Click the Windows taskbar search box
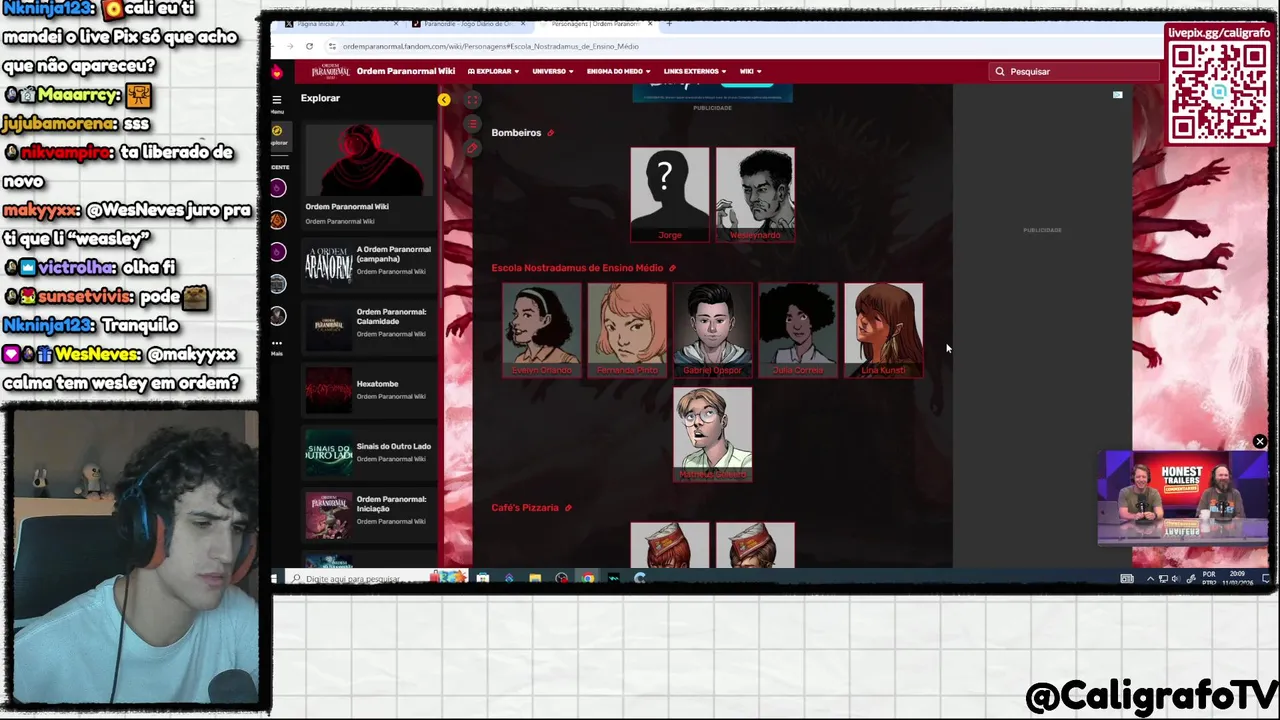Image resolution: width=1280 pixels, height=720 pixels. [376, 578]
